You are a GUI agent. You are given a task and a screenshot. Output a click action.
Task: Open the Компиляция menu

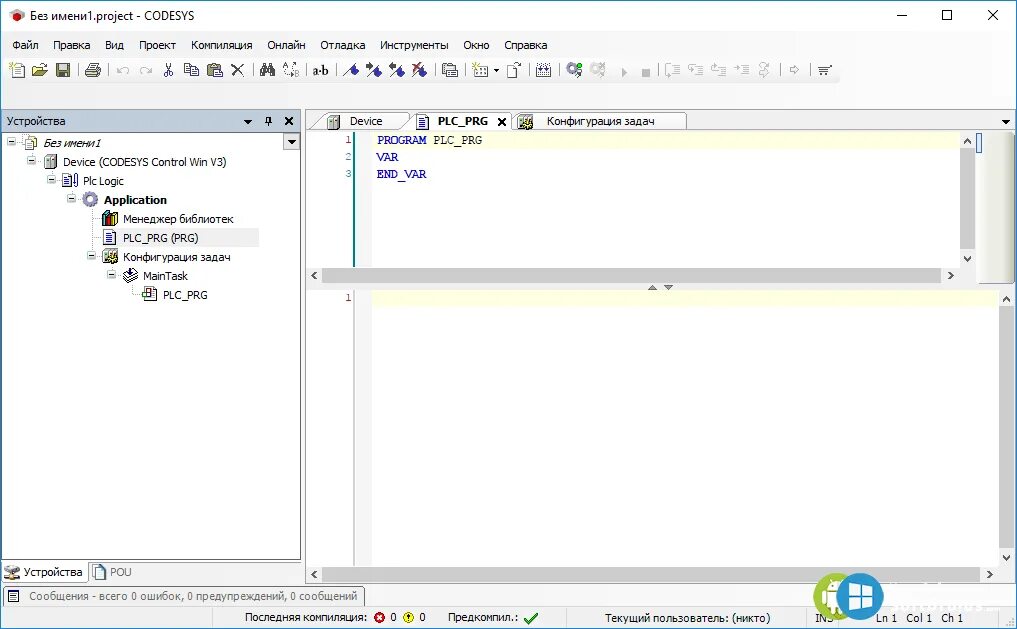pyautogui.click(x=221, y=45)
